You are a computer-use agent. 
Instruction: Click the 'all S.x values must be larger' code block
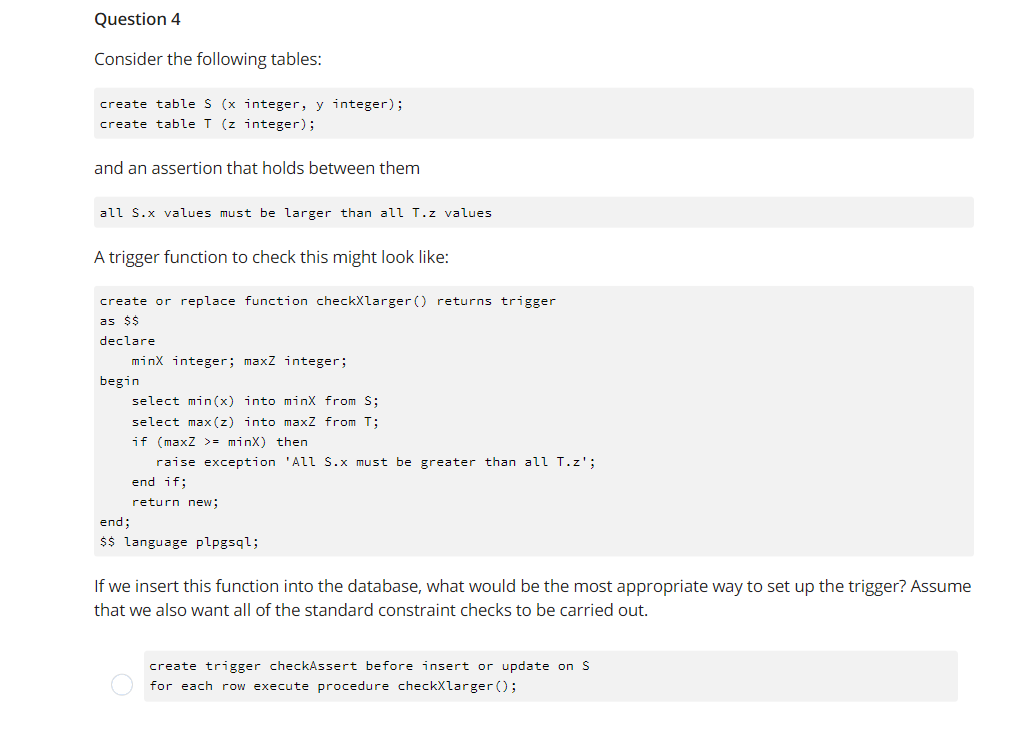(x=534, y=212)
